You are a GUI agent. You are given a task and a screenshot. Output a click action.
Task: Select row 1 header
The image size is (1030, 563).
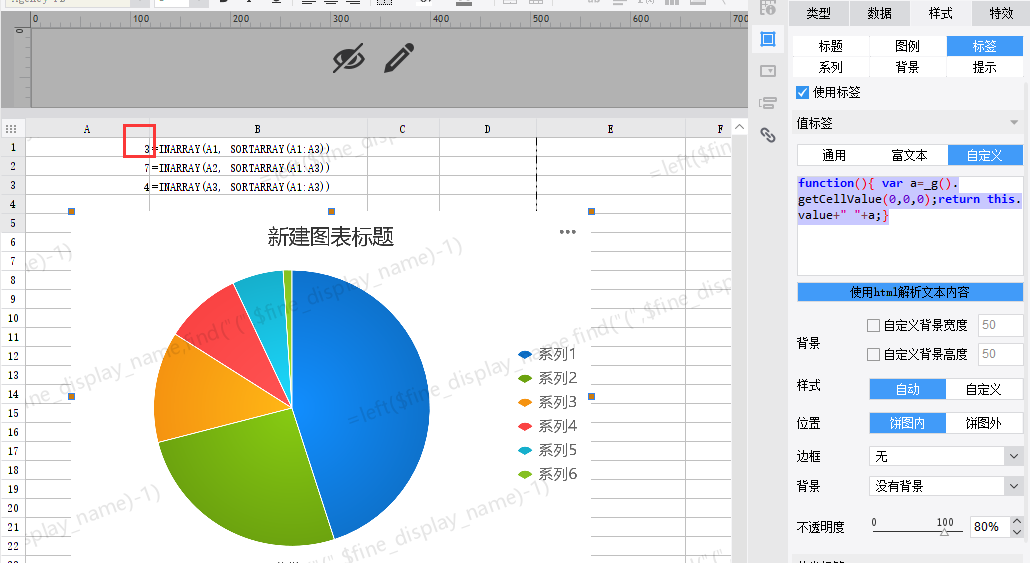(x=12, y=147)
